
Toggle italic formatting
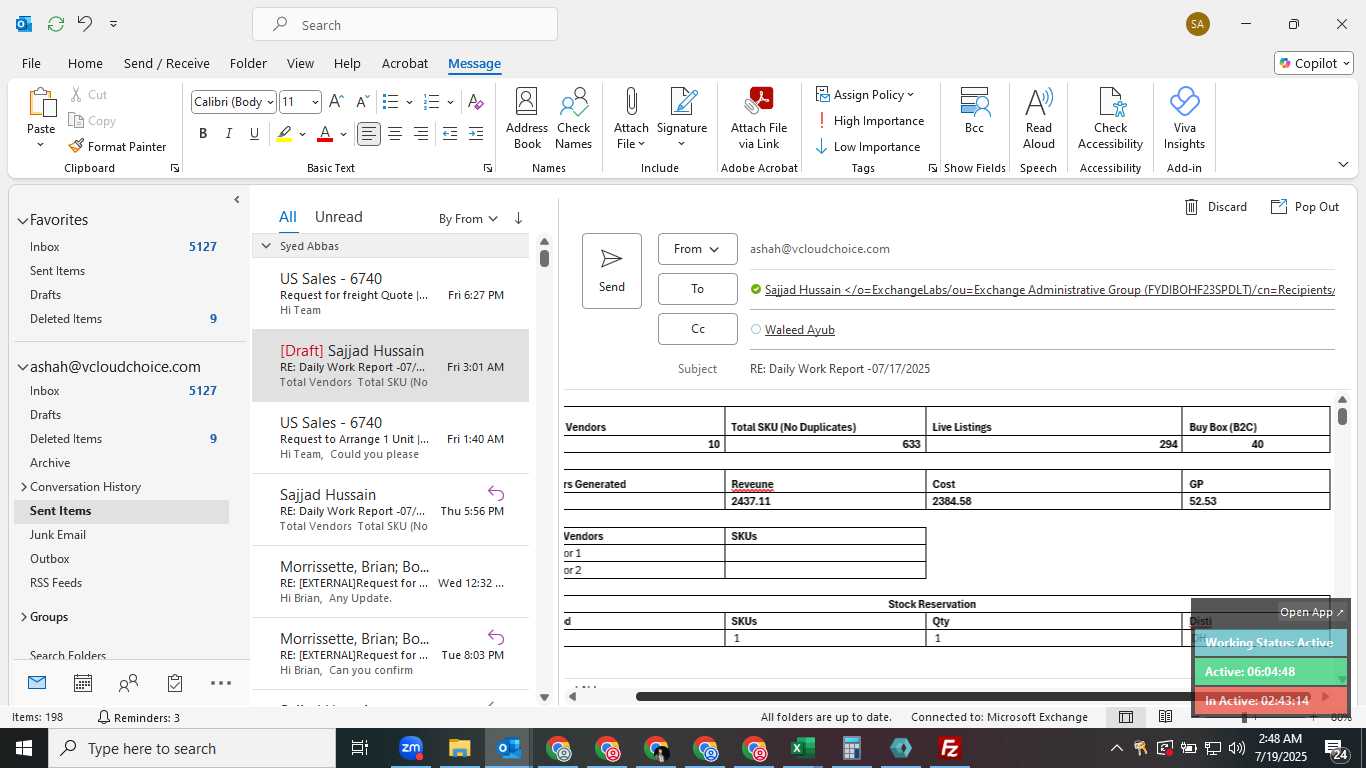point(228,133)
